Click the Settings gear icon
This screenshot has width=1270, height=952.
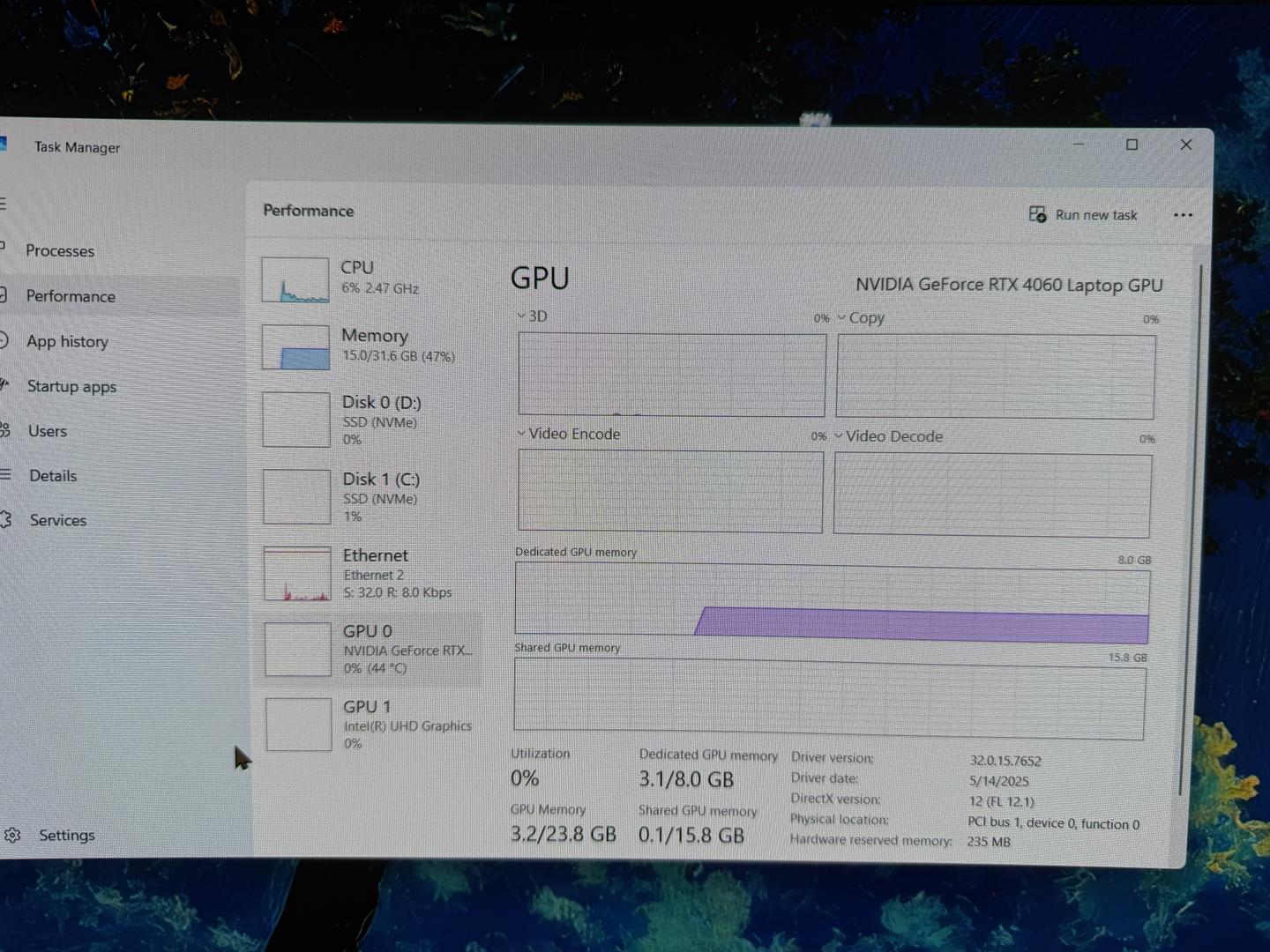[12, 835]
